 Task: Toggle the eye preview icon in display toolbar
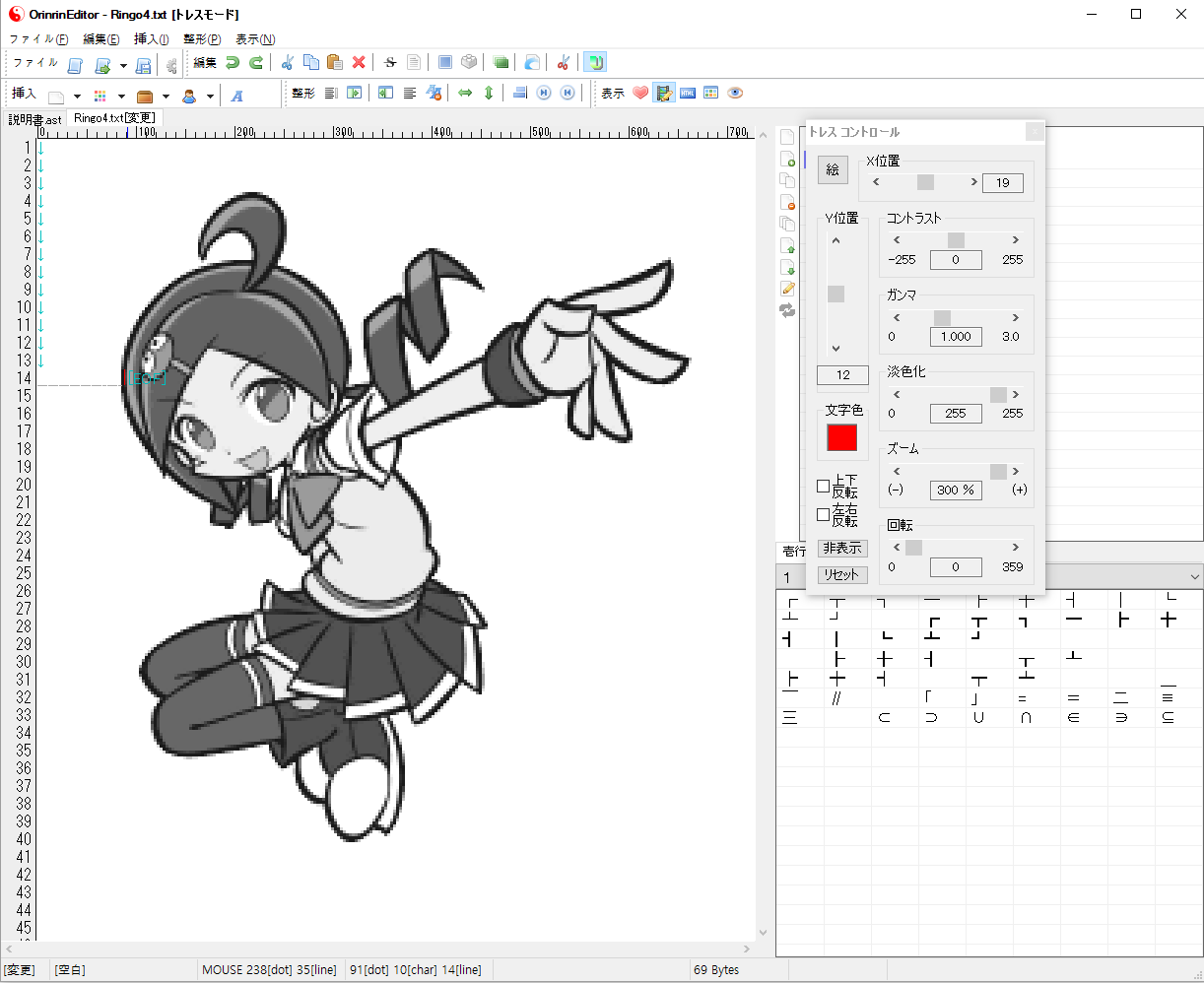pyautogui.click(x=735, y=94)
